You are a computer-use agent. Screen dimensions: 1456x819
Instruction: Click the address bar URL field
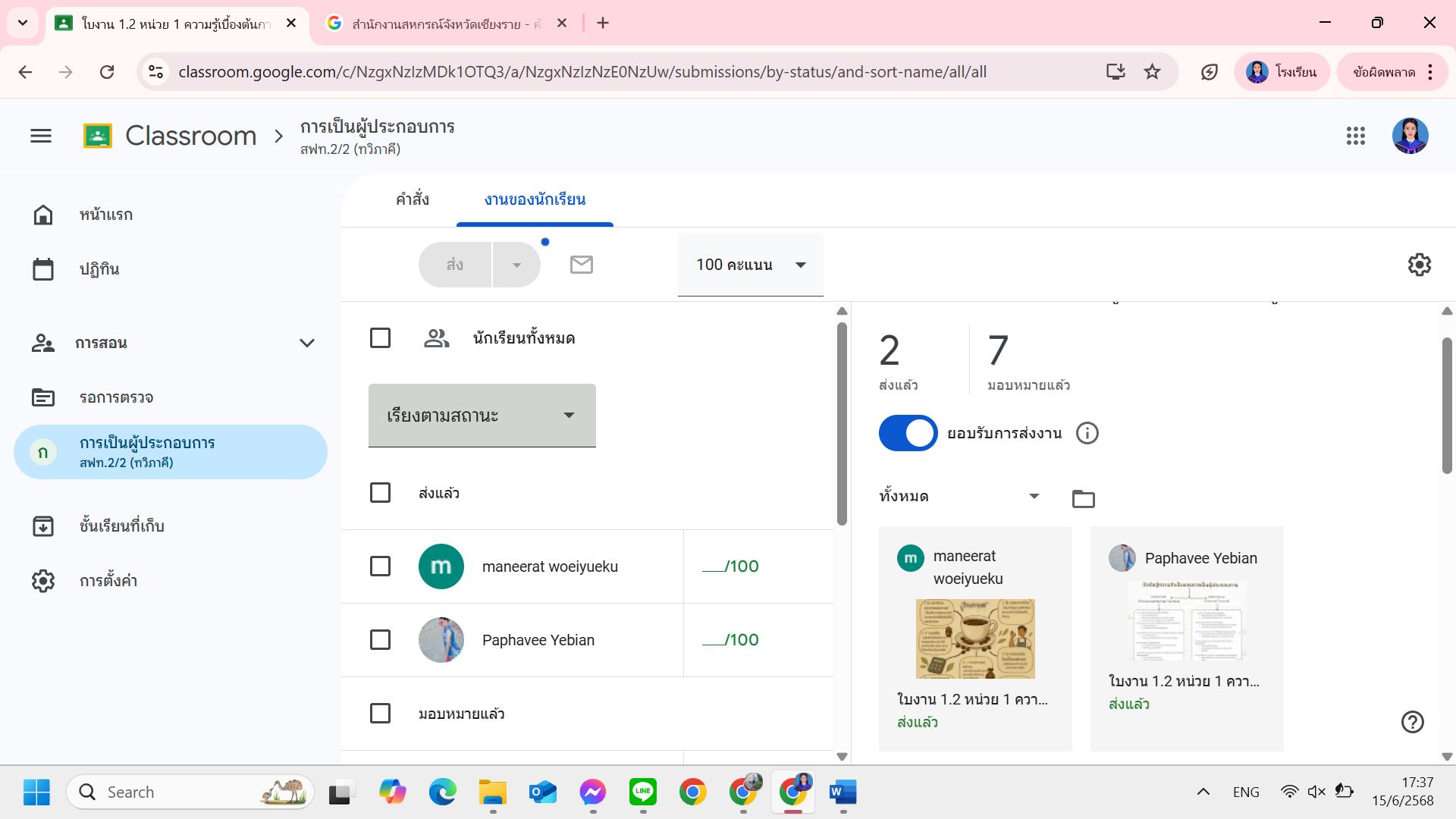click(582, 72)
